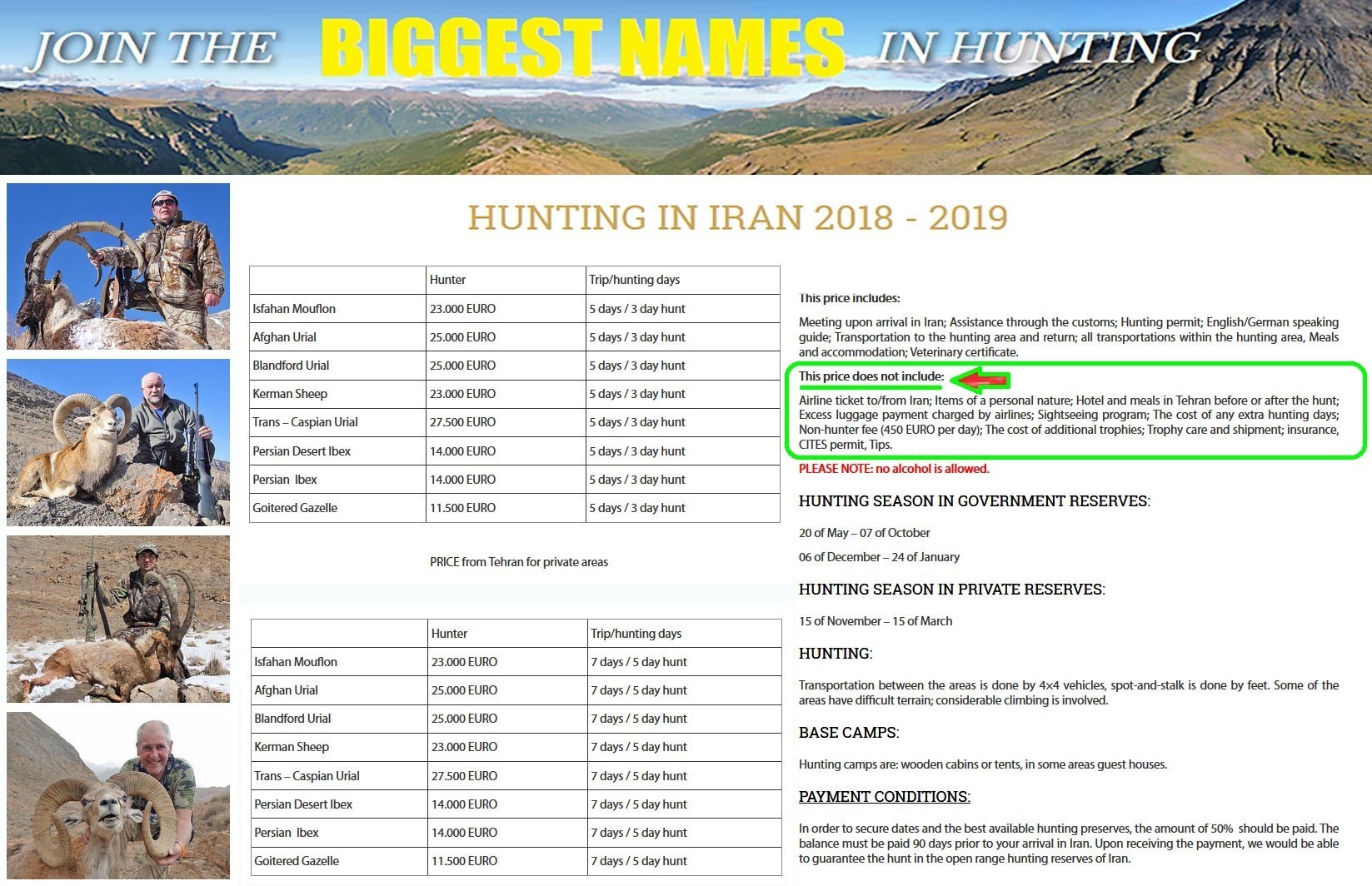Select Goitered Gazelle row in the bottom table
Screen dimensions: 1372x886
click(x=297, y=861)
